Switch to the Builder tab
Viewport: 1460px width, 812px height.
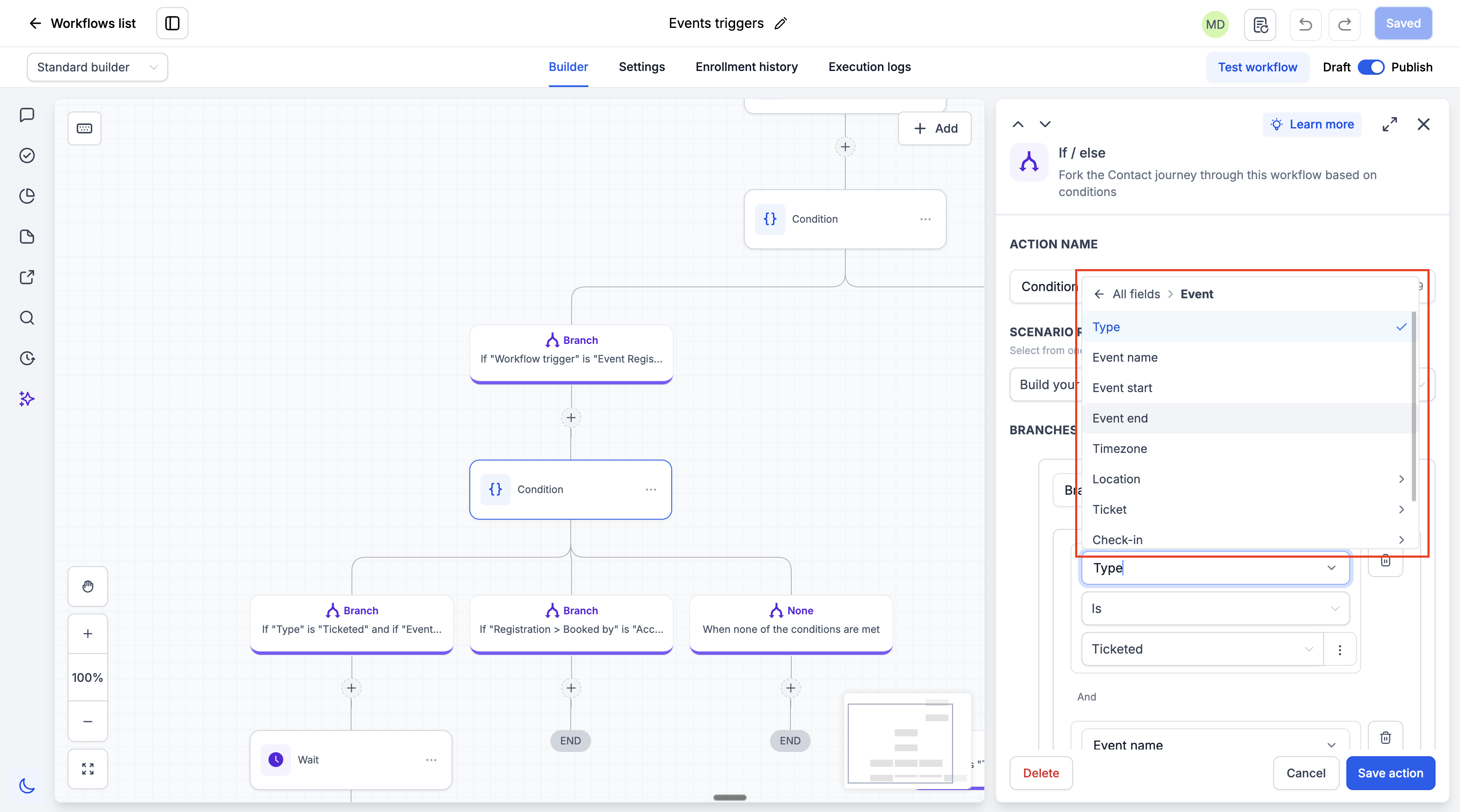568,67
